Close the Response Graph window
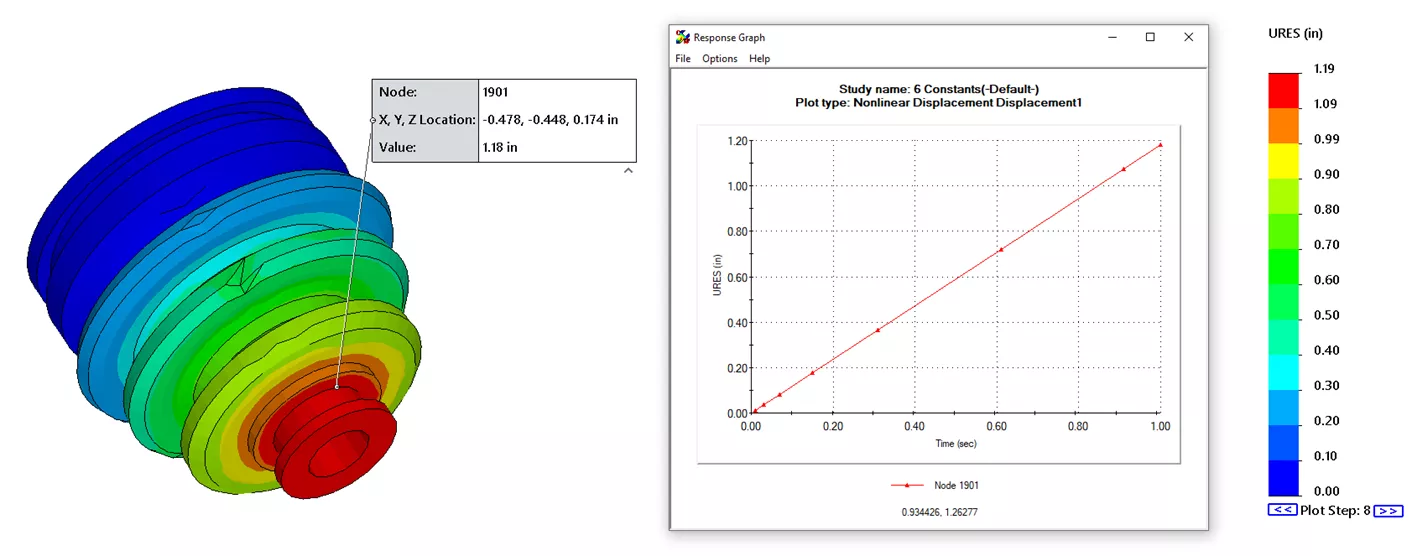1412x556 pixels. point(1188,37)
